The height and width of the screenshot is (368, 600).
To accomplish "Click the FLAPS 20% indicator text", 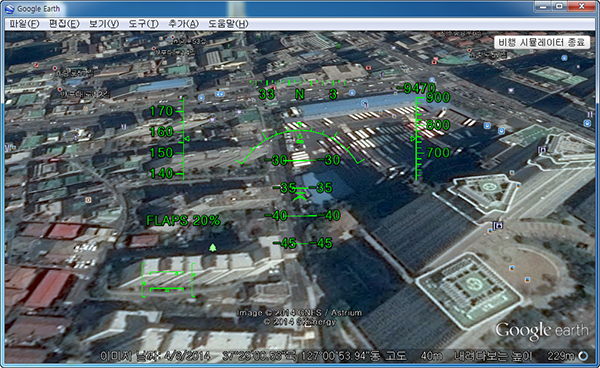I will [x=183, y=221].
